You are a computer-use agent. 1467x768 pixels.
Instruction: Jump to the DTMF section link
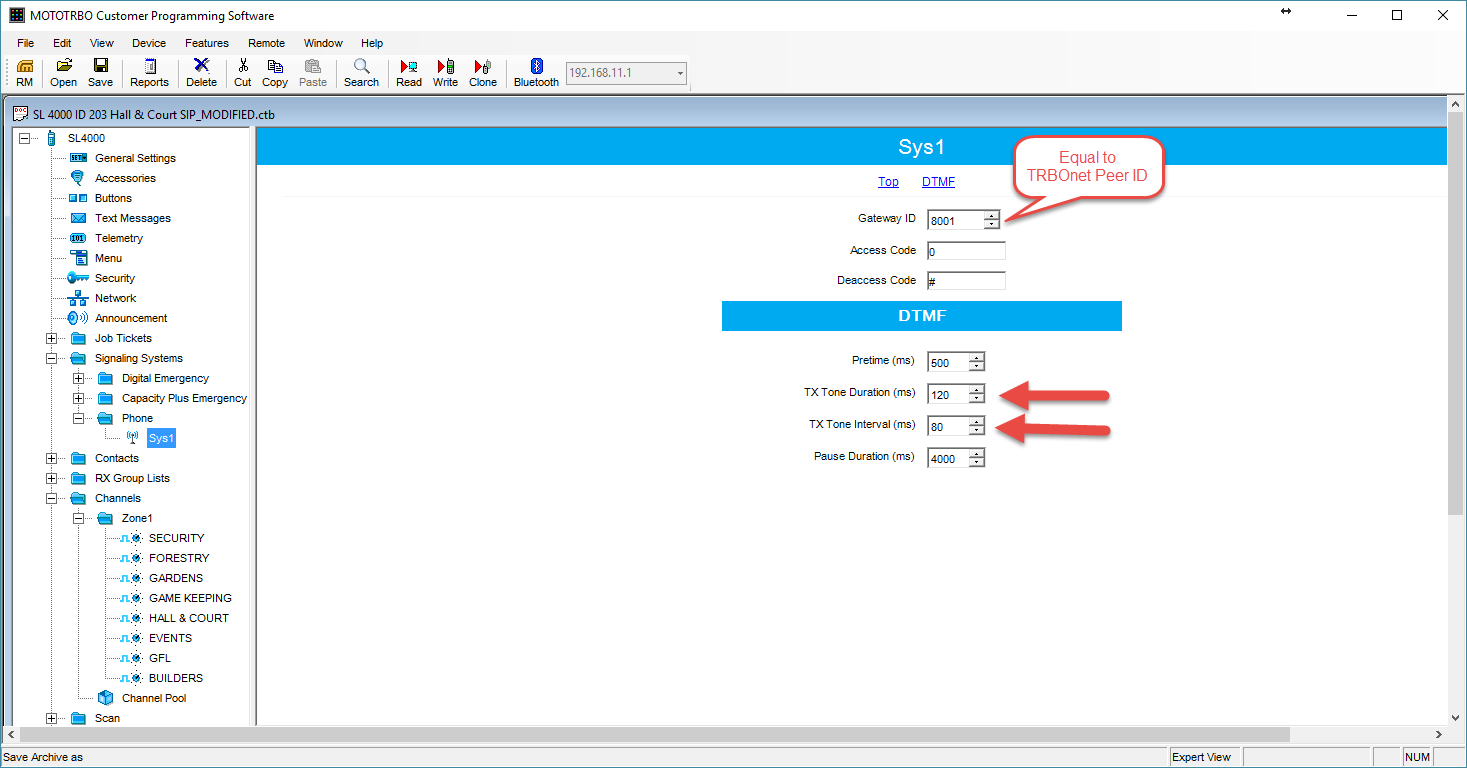[x=938, y=182]
